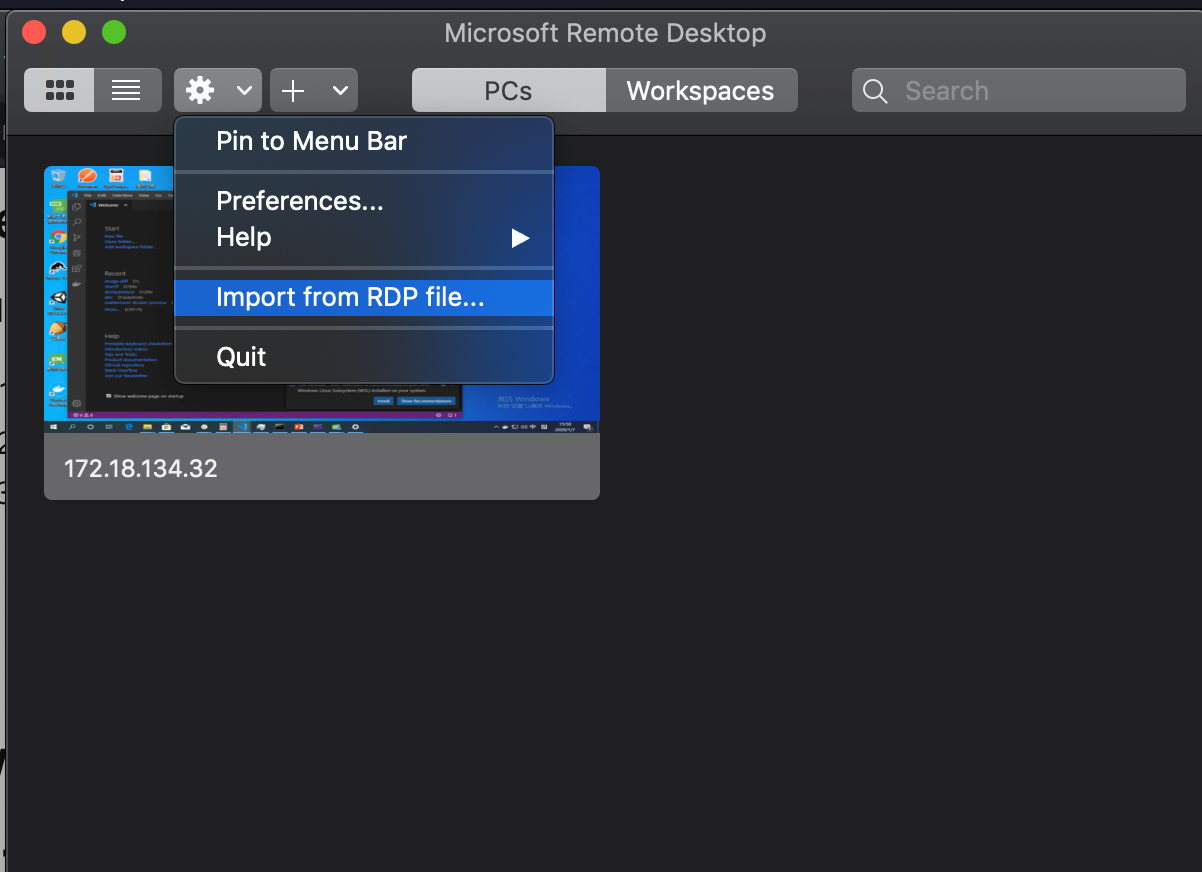Screen dimensions: 1202x872
Task: Click the plus add icon
Action: pos(293,91)
